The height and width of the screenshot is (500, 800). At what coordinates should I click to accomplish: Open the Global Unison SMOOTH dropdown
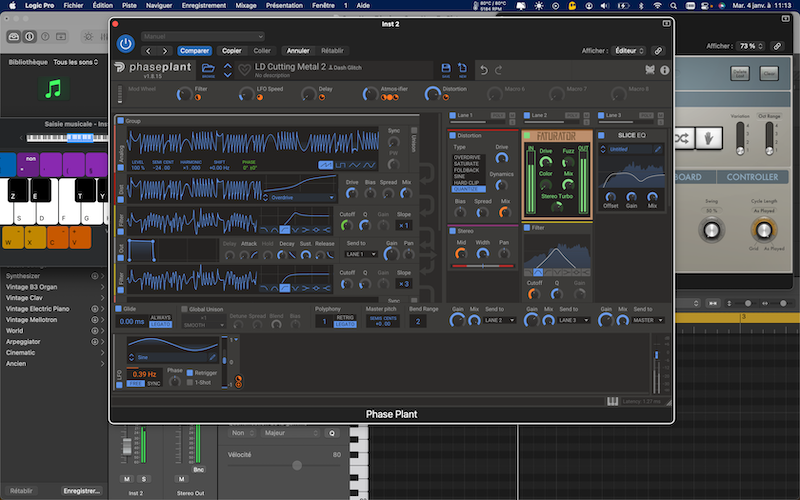point(203,325)
